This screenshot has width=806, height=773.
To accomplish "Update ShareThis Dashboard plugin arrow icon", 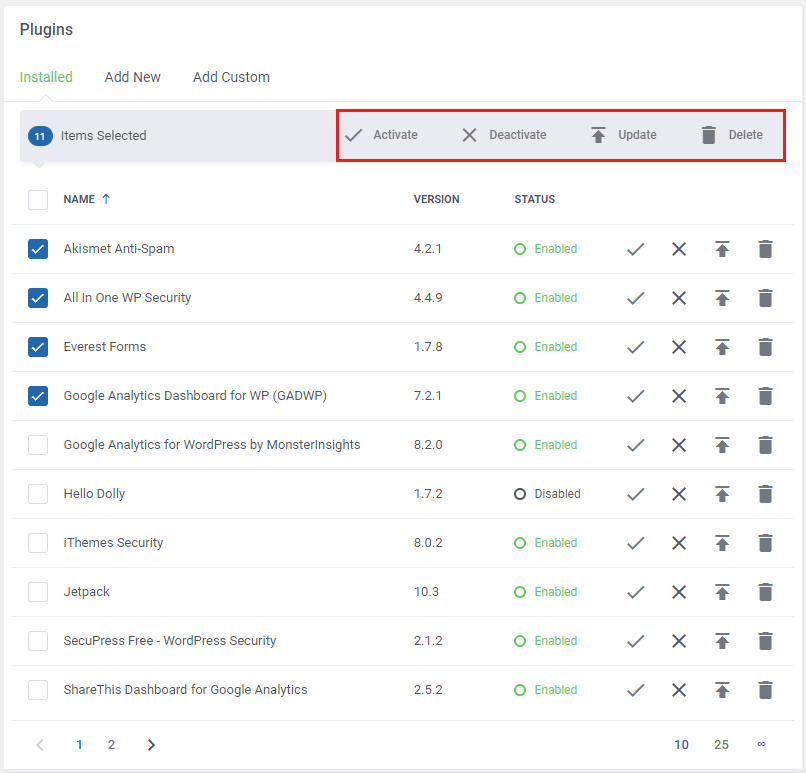I will [722, 690].
